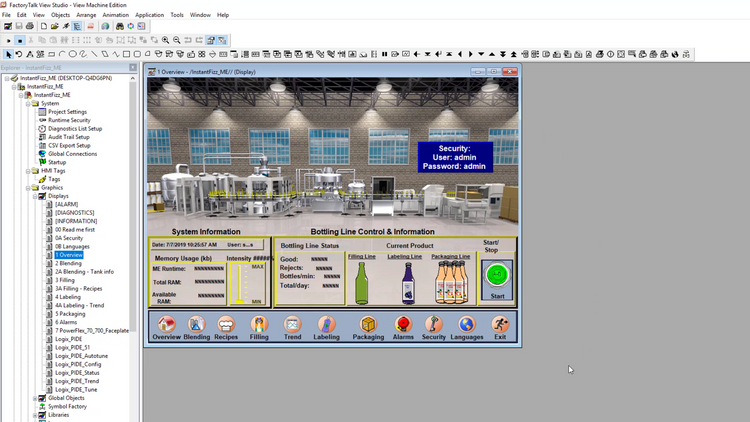Toggle the green Start/Stop push button
This screenshot has height=422, width=750.
coord(497,275)
